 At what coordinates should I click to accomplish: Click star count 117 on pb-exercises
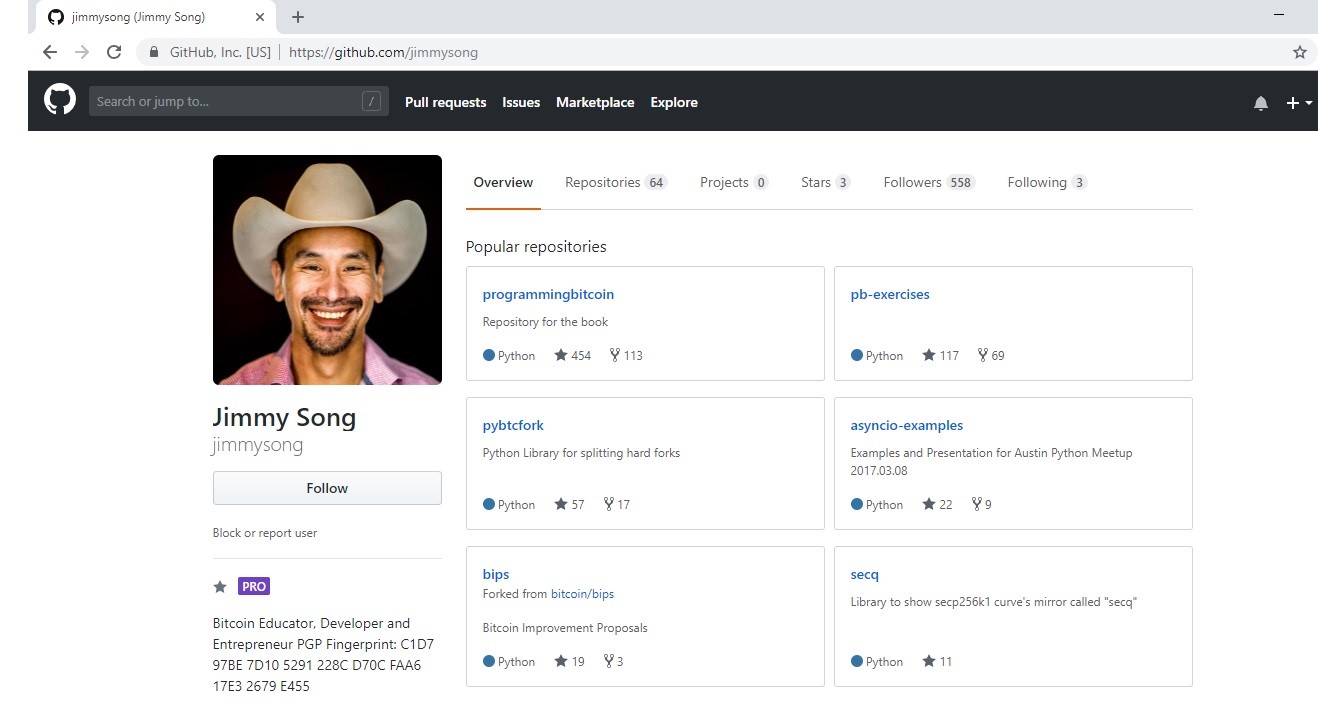[941, 355]
